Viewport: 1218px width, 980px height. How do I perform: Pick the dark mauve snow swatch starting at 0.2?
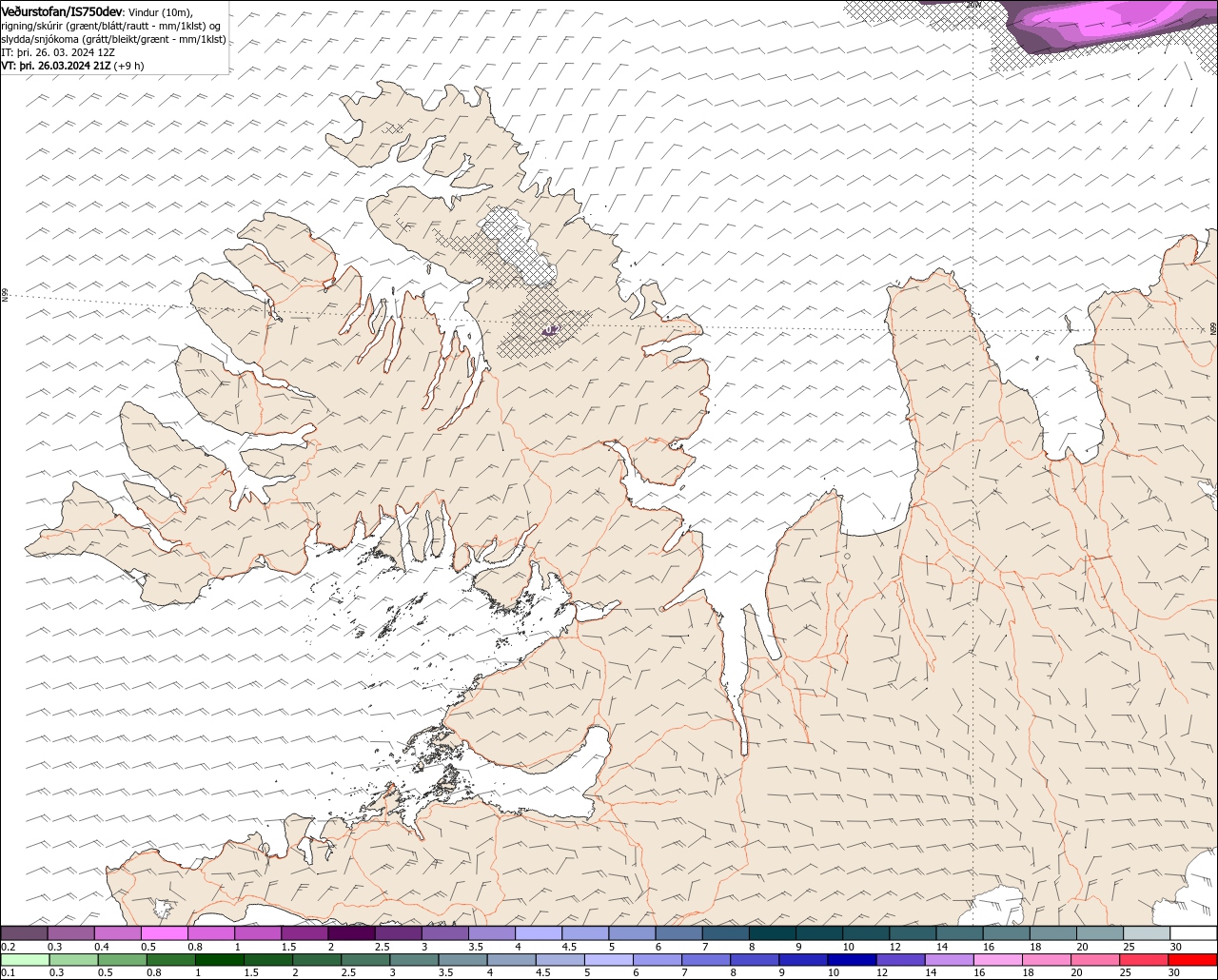click(24, 933)
